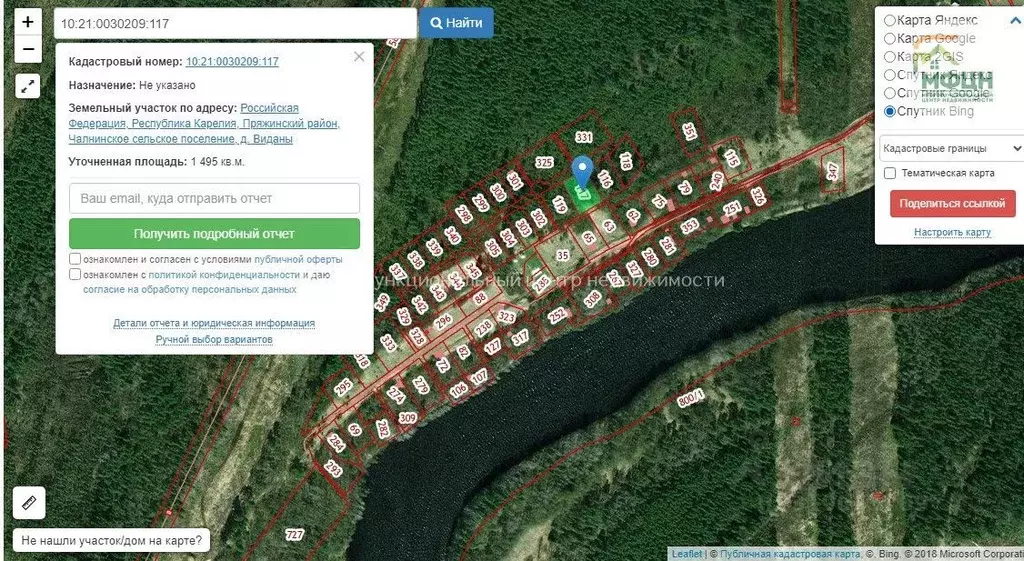Image resolution: width=1024 pixels, height=561 pixels.
Task: Select Карта 2GIS radio option
Action: pos(889,57)
